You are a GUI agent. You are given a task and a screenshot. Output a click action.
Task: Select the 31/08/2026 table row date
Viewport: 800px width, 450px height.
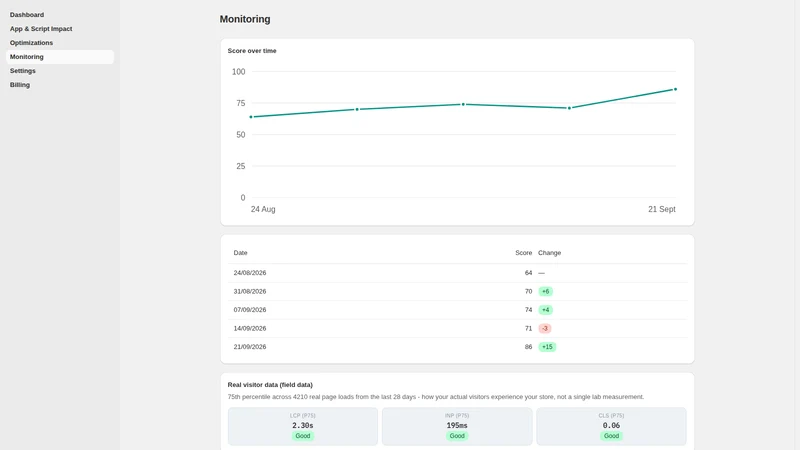pos(250,291)
